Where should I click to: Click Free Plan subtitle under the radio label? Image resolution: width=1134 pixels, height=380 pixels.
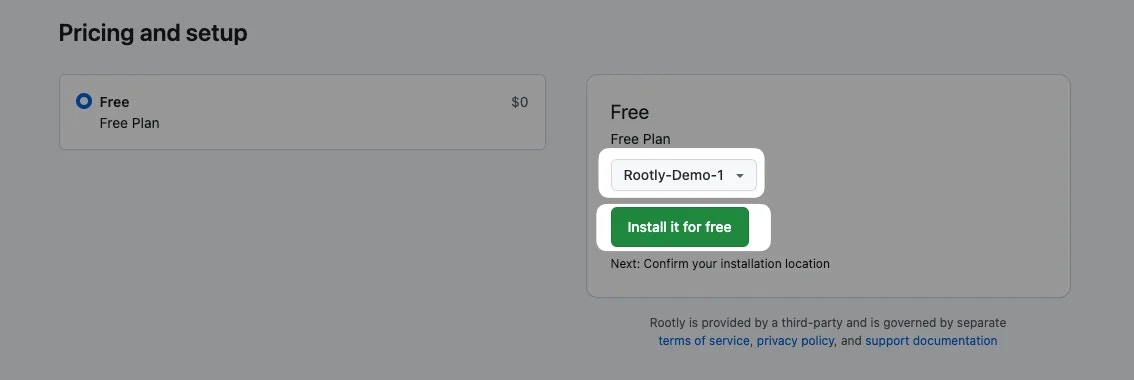tap(129, 123)
